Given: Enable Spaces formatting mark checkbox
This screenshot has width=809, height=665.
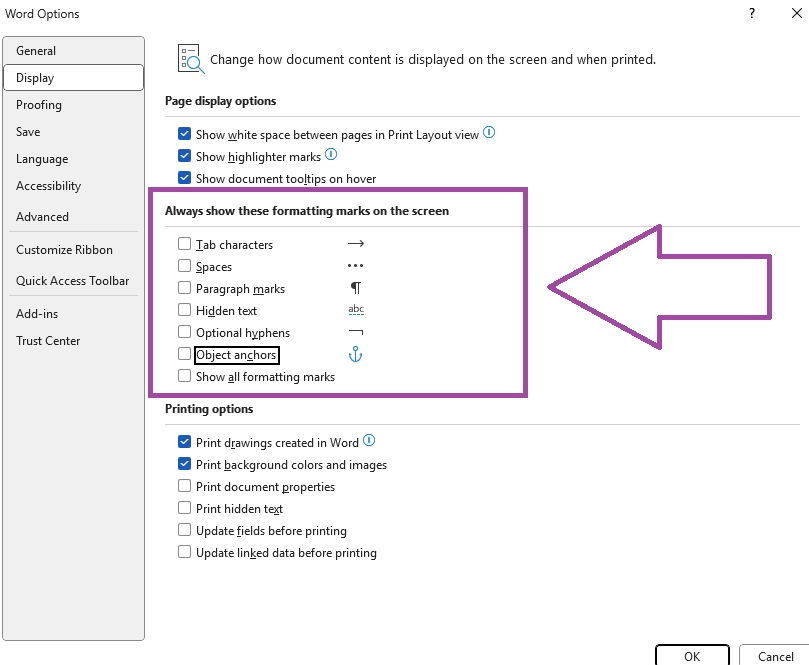Looking at the screenshot, I should pyautogui.click(x=184, y=266).
